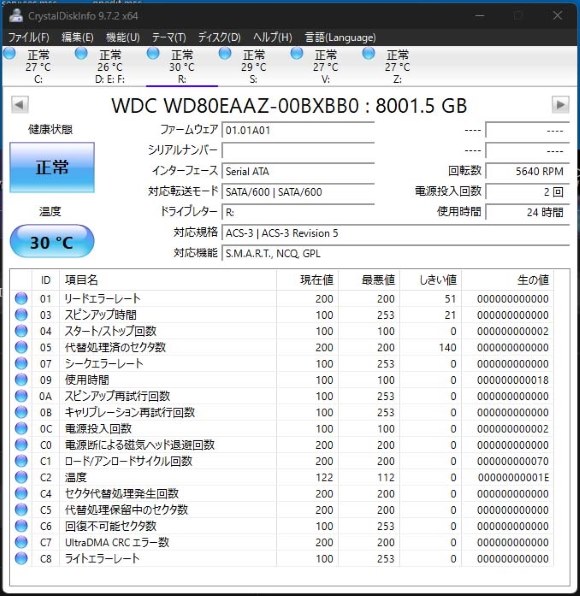
Task: Click the ACS-3 Revision 5 standard field
Action: coord(395,233)
